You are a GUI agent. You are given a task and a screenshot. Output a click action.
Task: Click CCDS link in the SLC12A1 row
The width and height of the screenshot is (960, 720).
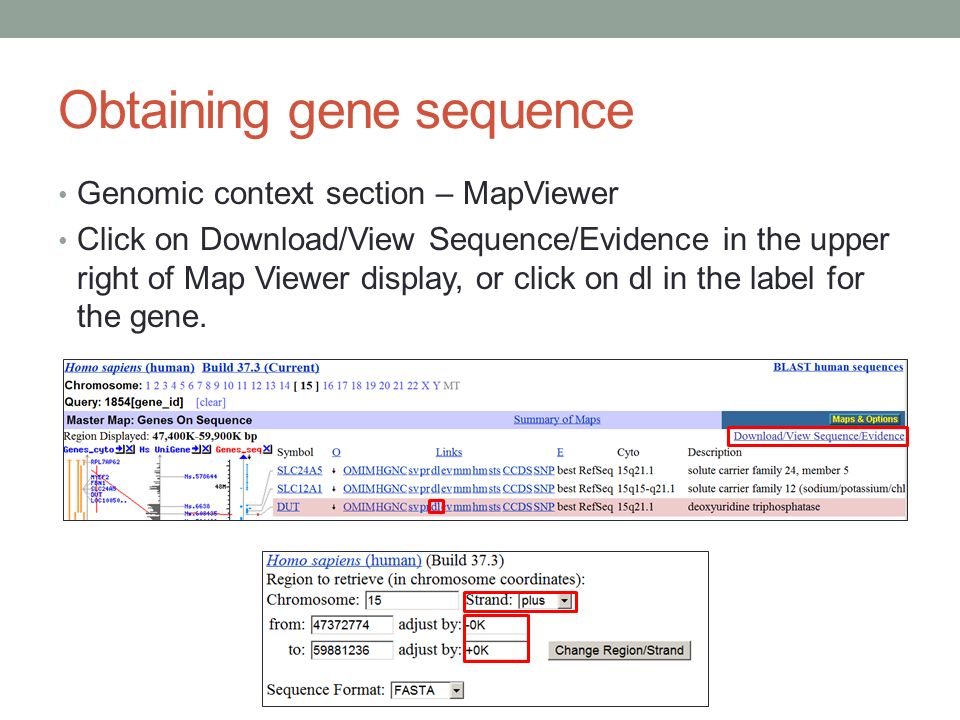pyautogui.click(x=517, y=489)
